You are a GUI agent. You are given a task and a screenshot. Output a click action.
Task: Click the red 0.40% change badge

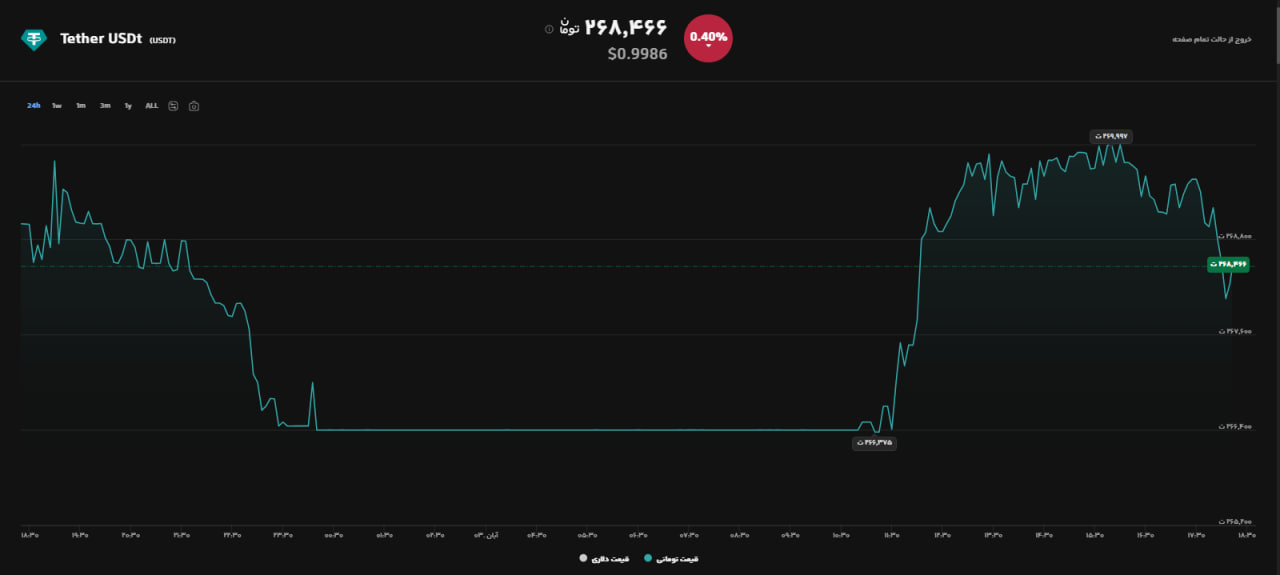coord(708,38)
